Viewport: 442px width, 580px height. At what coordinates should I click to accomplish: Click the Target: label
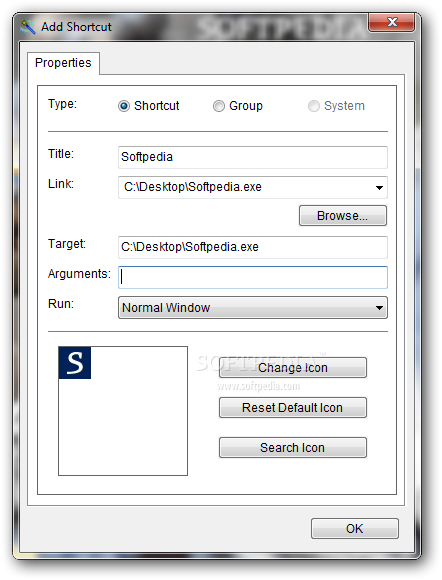coord(67,244)
